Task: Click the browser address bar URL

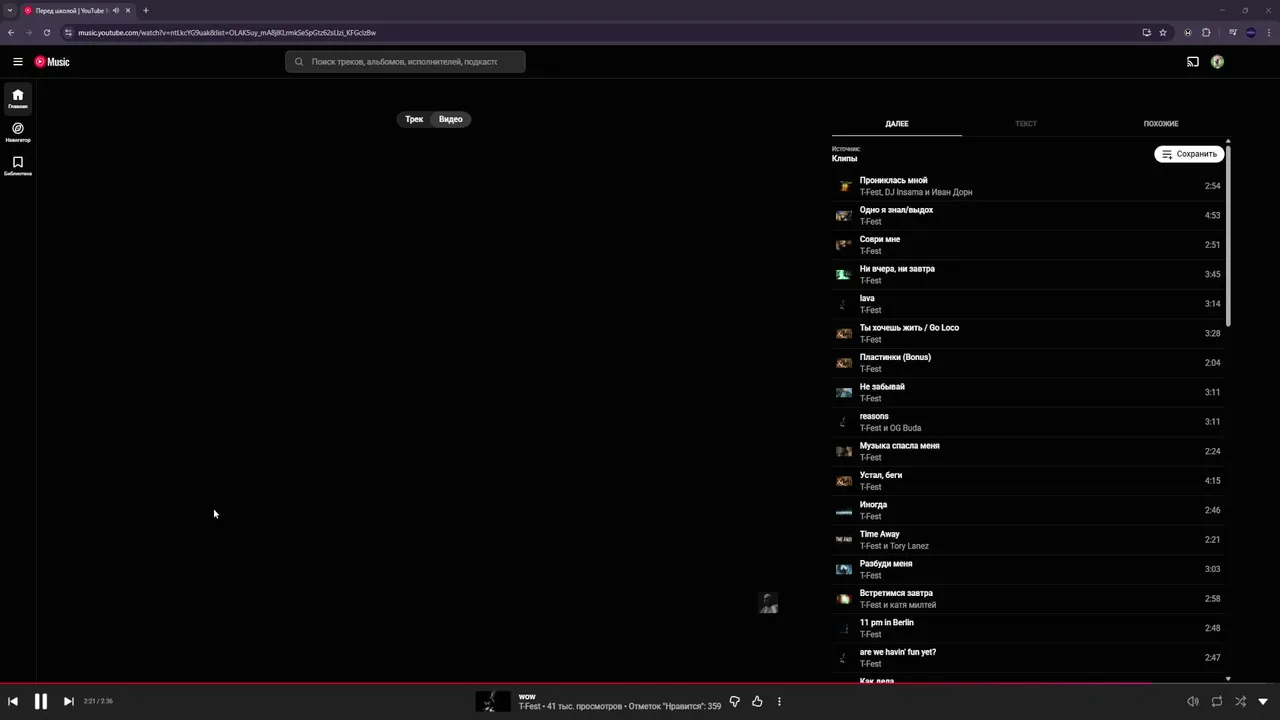Action: coord(227,32)
